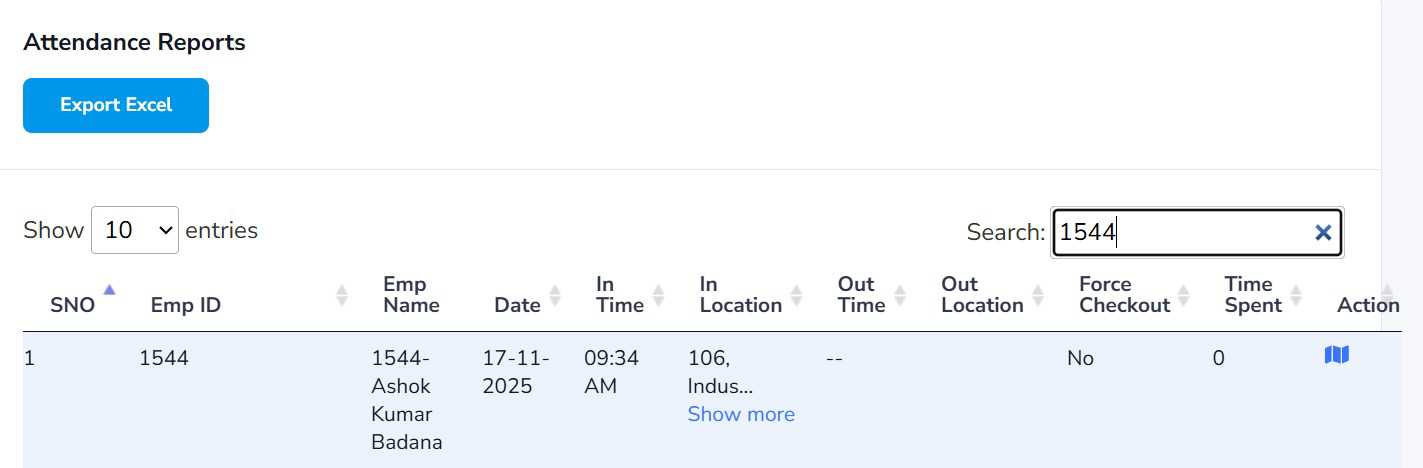Image resolution: width=1423 pixels, height=468 pixels.
Task: Sort by Date column sort arrows
Action: pyautogui.click(x=555, y=295)
